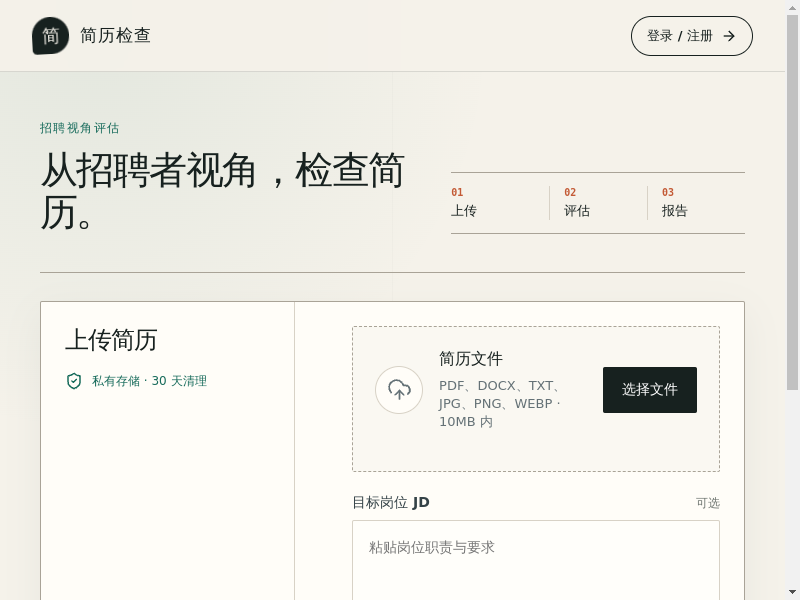Select step 01 上传
The width and height of the screenshot is (800, 600).
click(x=464, y=203)
